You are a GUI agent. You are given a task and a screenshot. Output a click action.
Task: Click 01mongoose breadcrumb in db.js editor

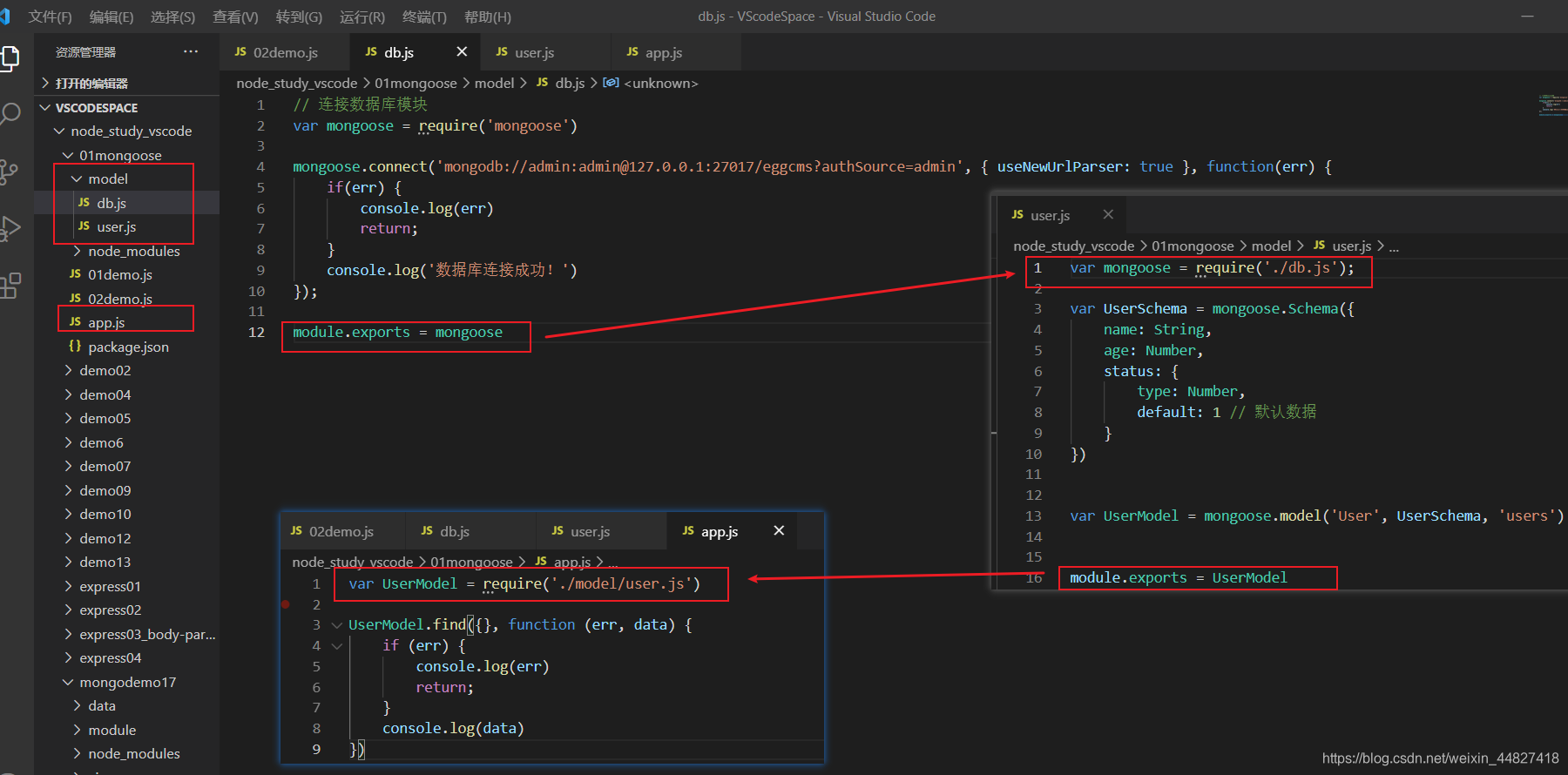click(x=416, y=83)
